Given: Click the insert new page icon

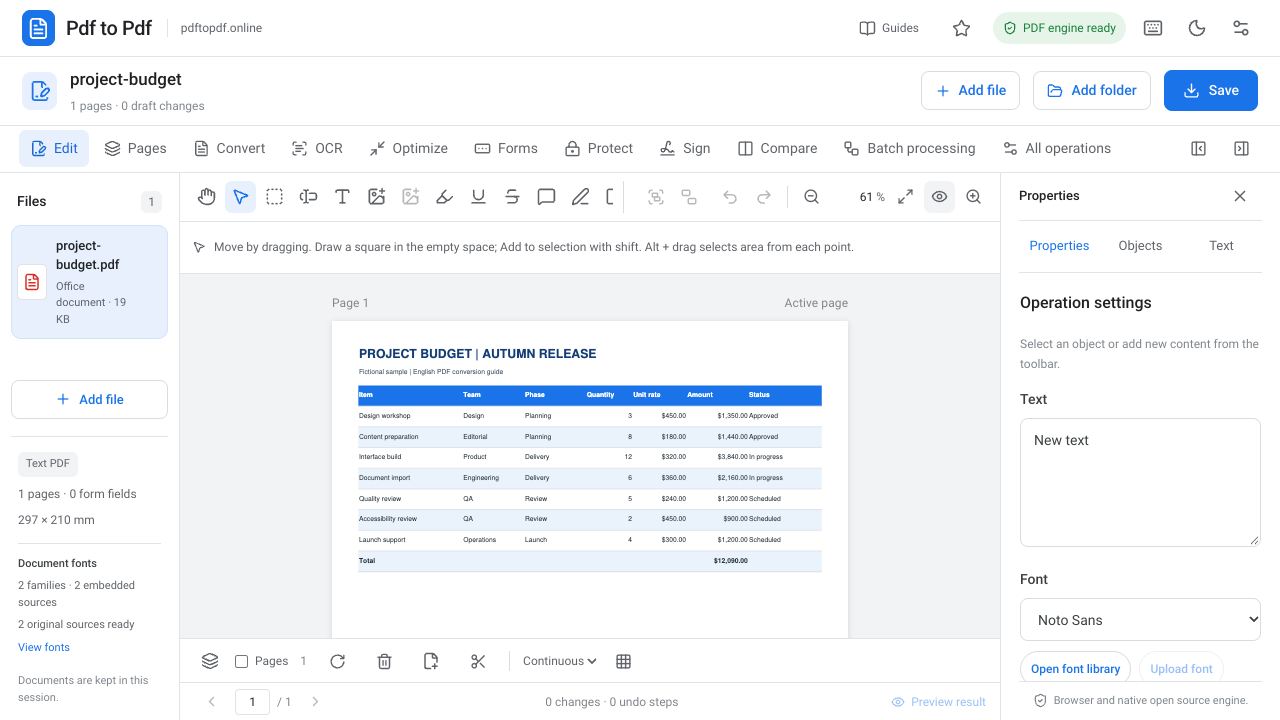Looking at the screenshot, I should click(x=431, y=661).
